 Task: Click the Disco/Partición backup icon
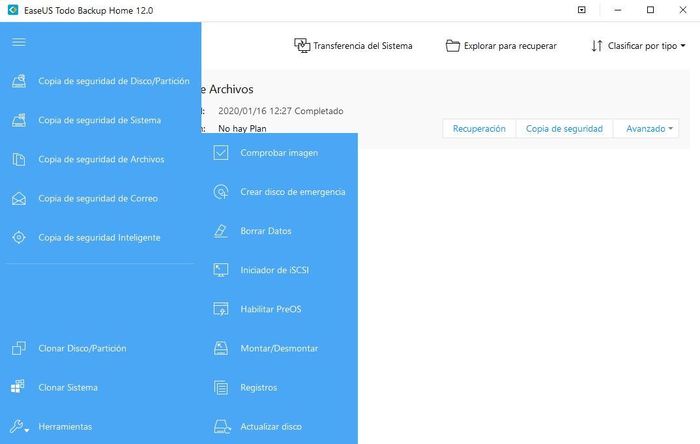[19, 81]
